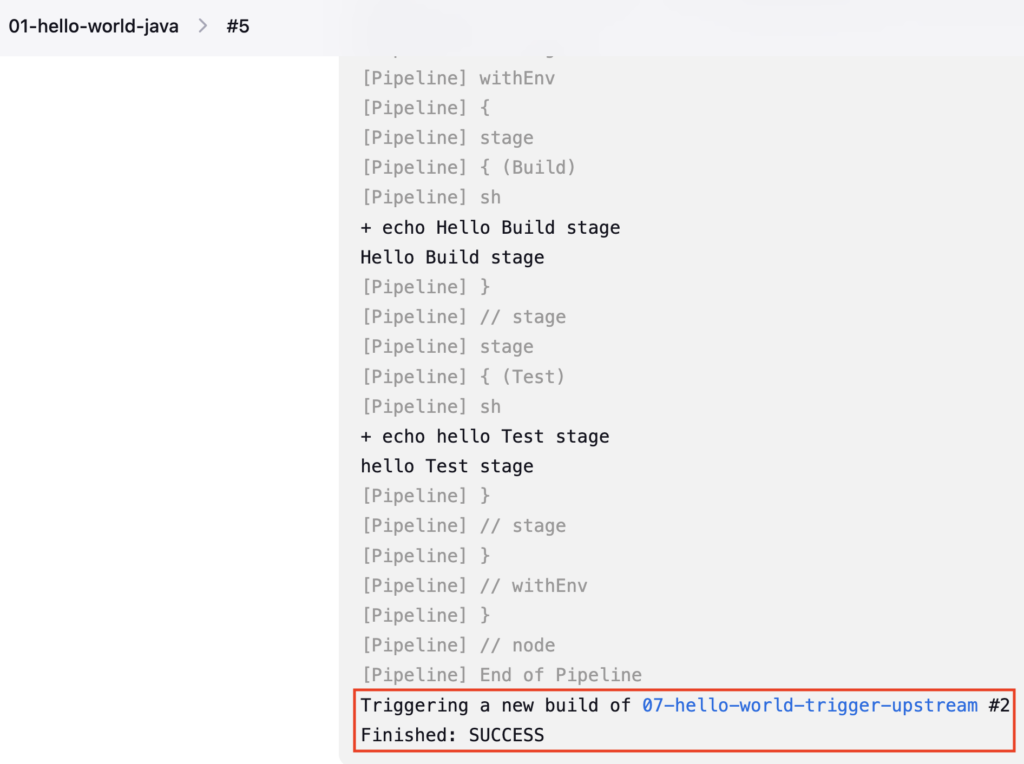The image size is (1024, 764).
Task: Click the 'Finished: SUCCESS' line
Action: pos(452,735)
